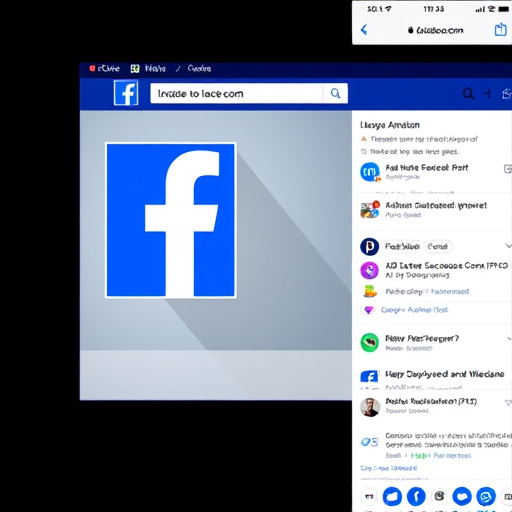512x512 pixels.
Task: Click the blue link left of bottom icon row
Action: (x=389, y=468)
